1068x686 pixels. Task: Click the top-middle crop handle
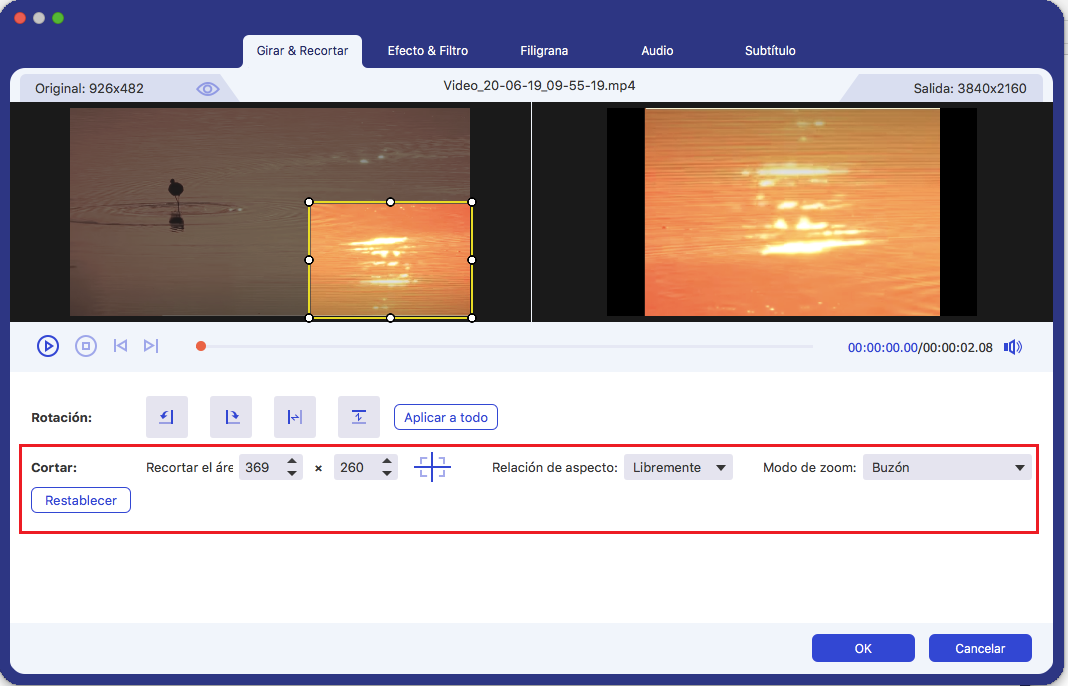pyautogui.click(x=390, y=202)
